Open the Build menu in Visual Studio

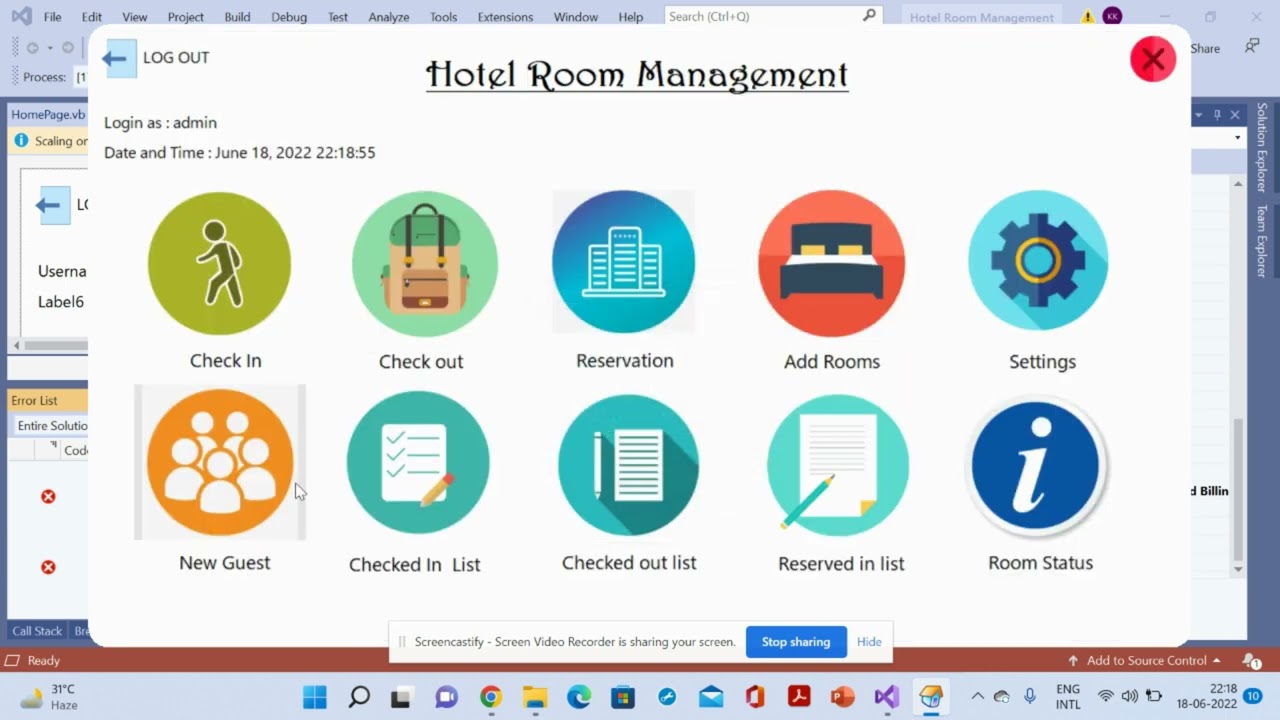click(x=238, y=17)
